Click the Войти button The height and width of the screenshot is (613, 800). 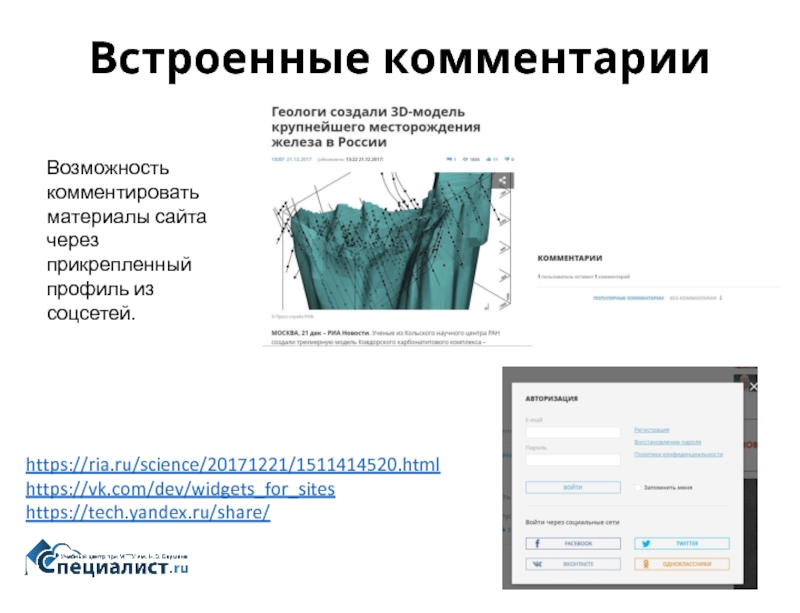pos(573,487)
